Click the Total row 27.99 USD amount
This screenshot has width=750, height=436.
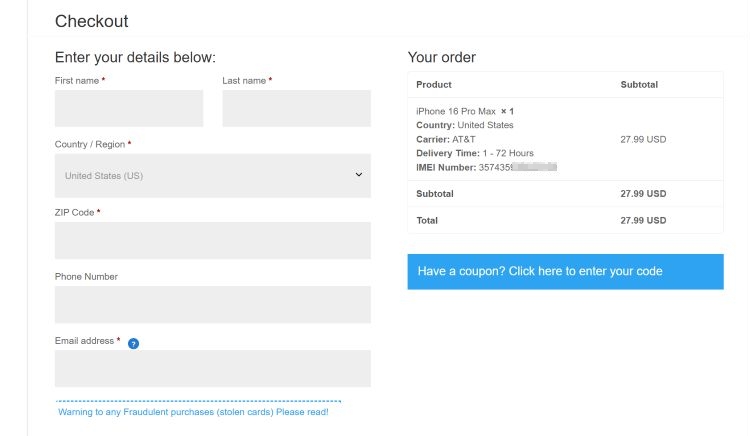point(643,220)
